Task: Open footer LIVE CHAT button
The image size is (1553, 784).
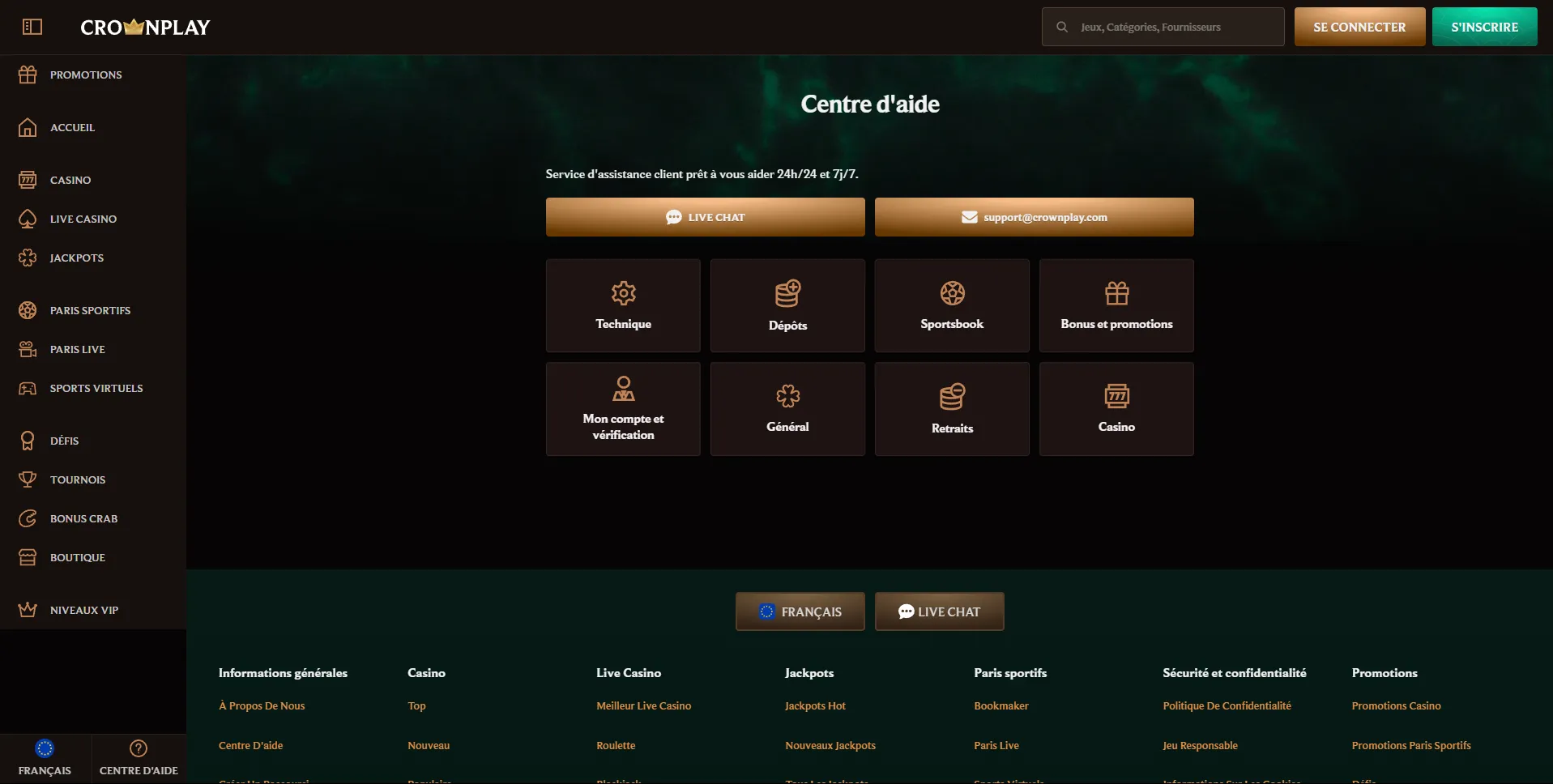Action: click(940, 611)
